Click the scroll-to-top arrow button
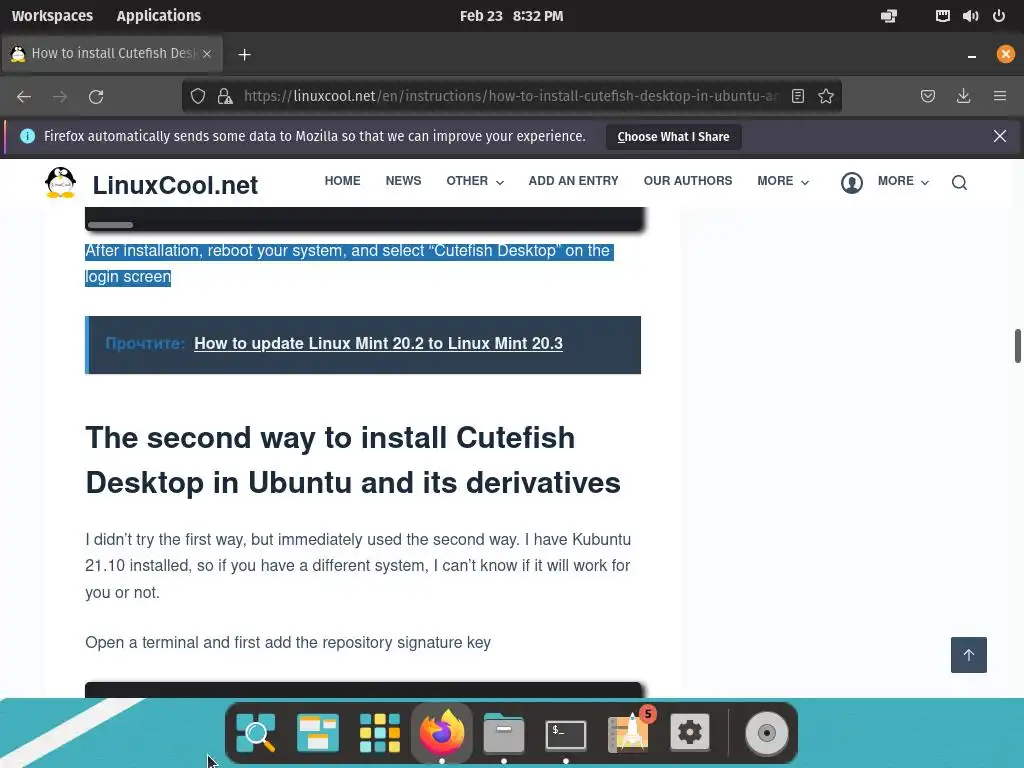This screenshot has height=768, width=1024. (968, 654)
